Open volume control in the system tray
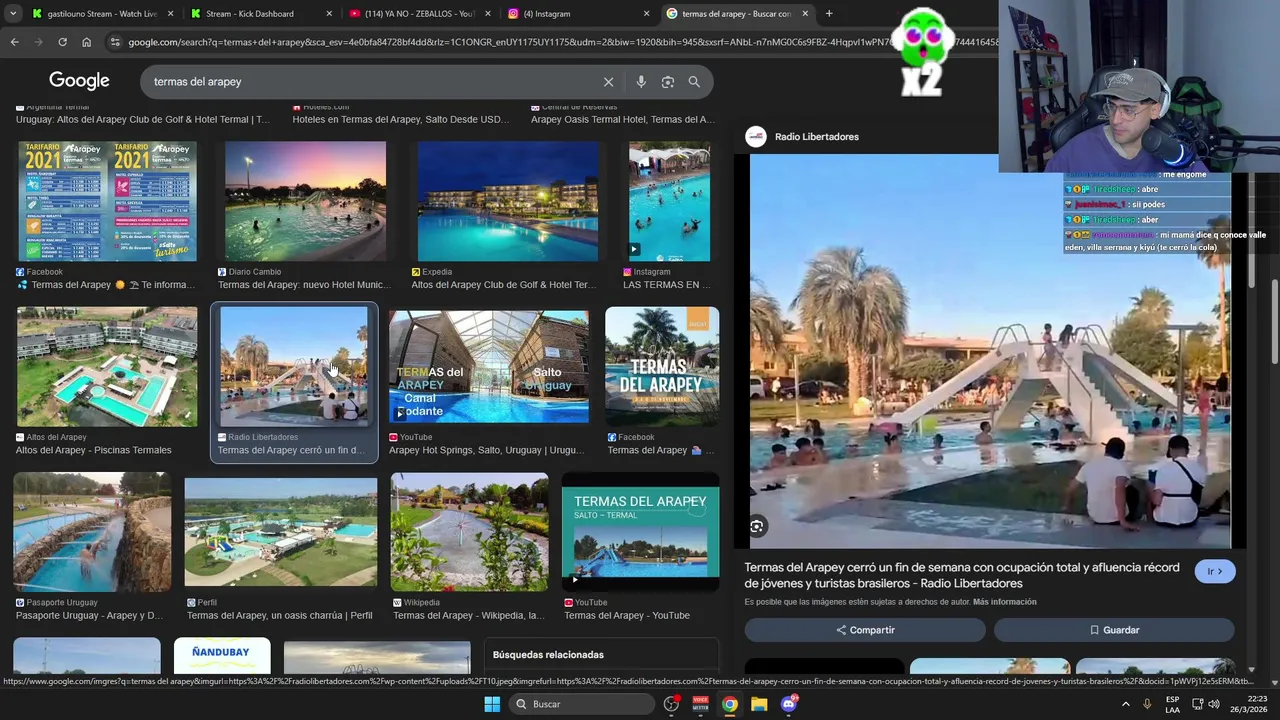The image size is (1280, 720). pos(1215,704)
